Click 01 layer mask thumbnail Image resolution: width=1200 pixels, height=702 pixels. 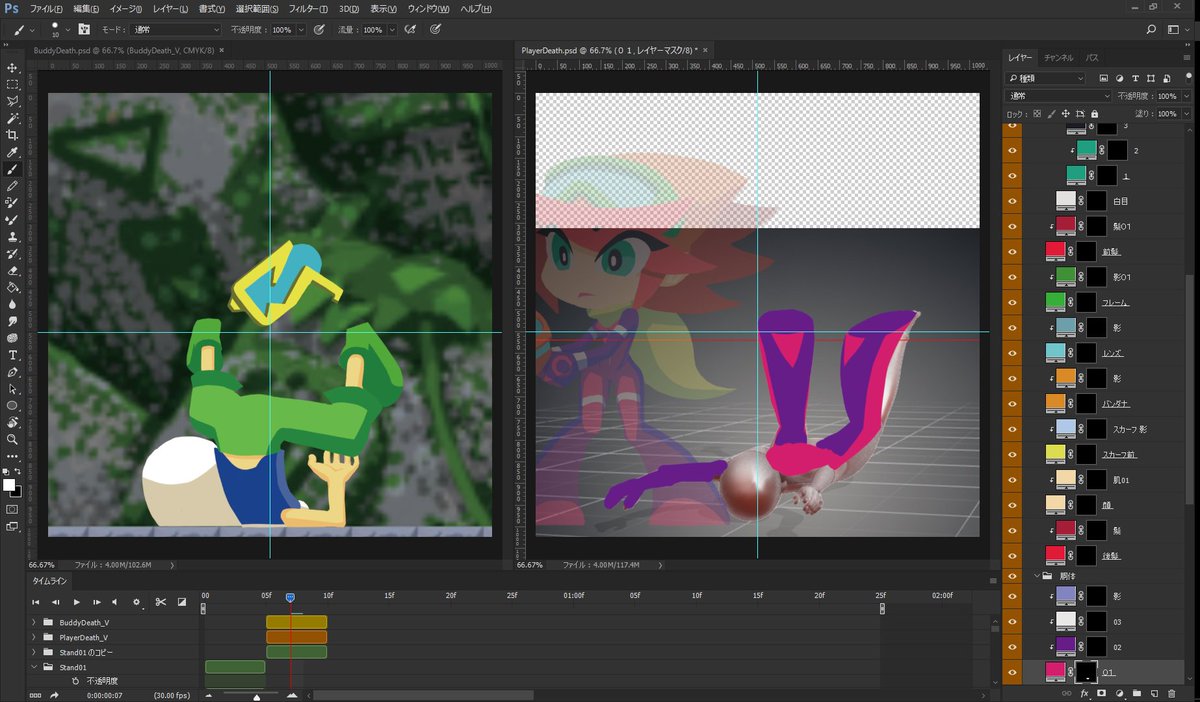point(1086,672)
